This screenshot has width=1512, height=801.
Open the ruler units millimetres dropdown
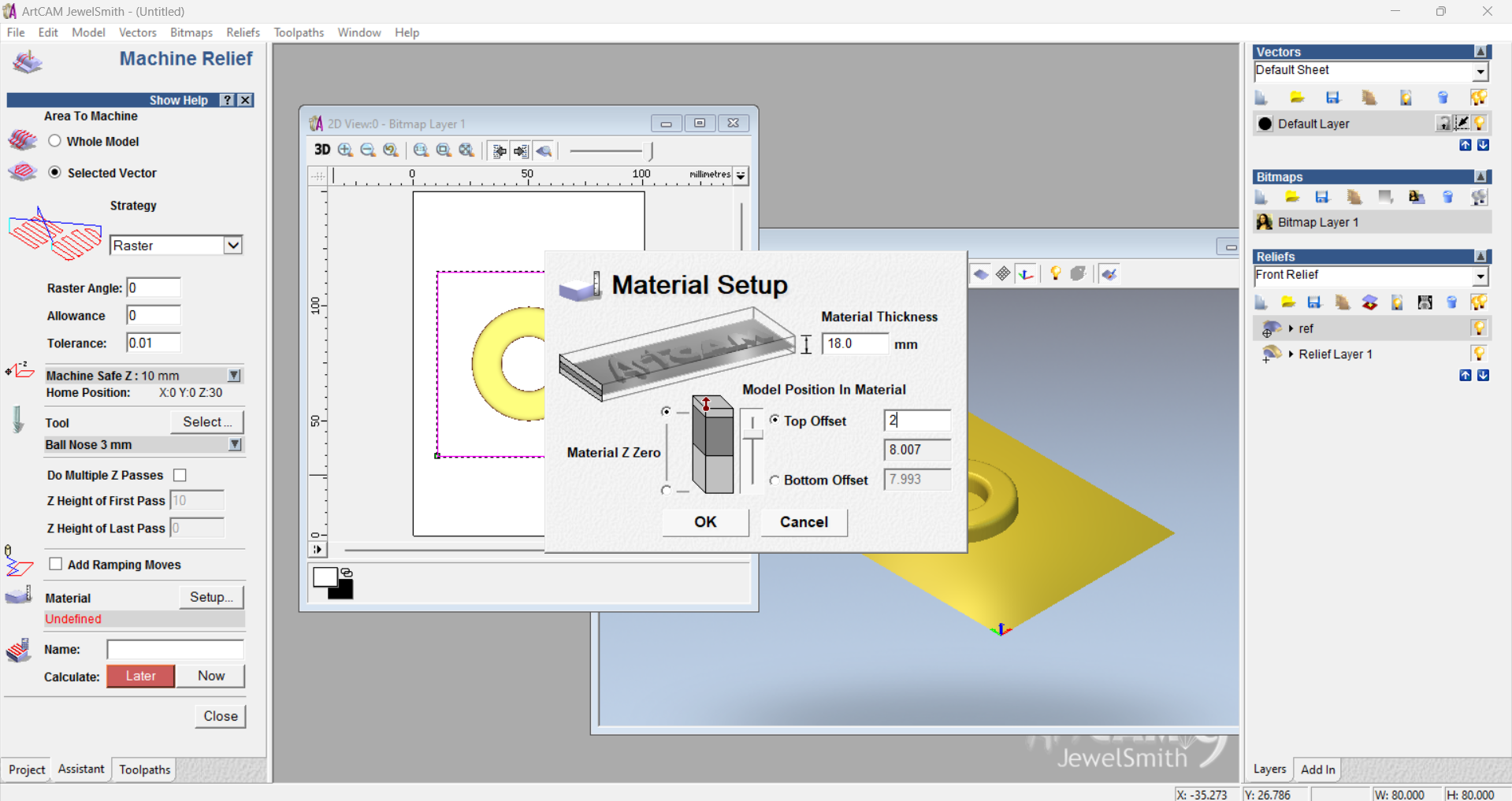741,176
